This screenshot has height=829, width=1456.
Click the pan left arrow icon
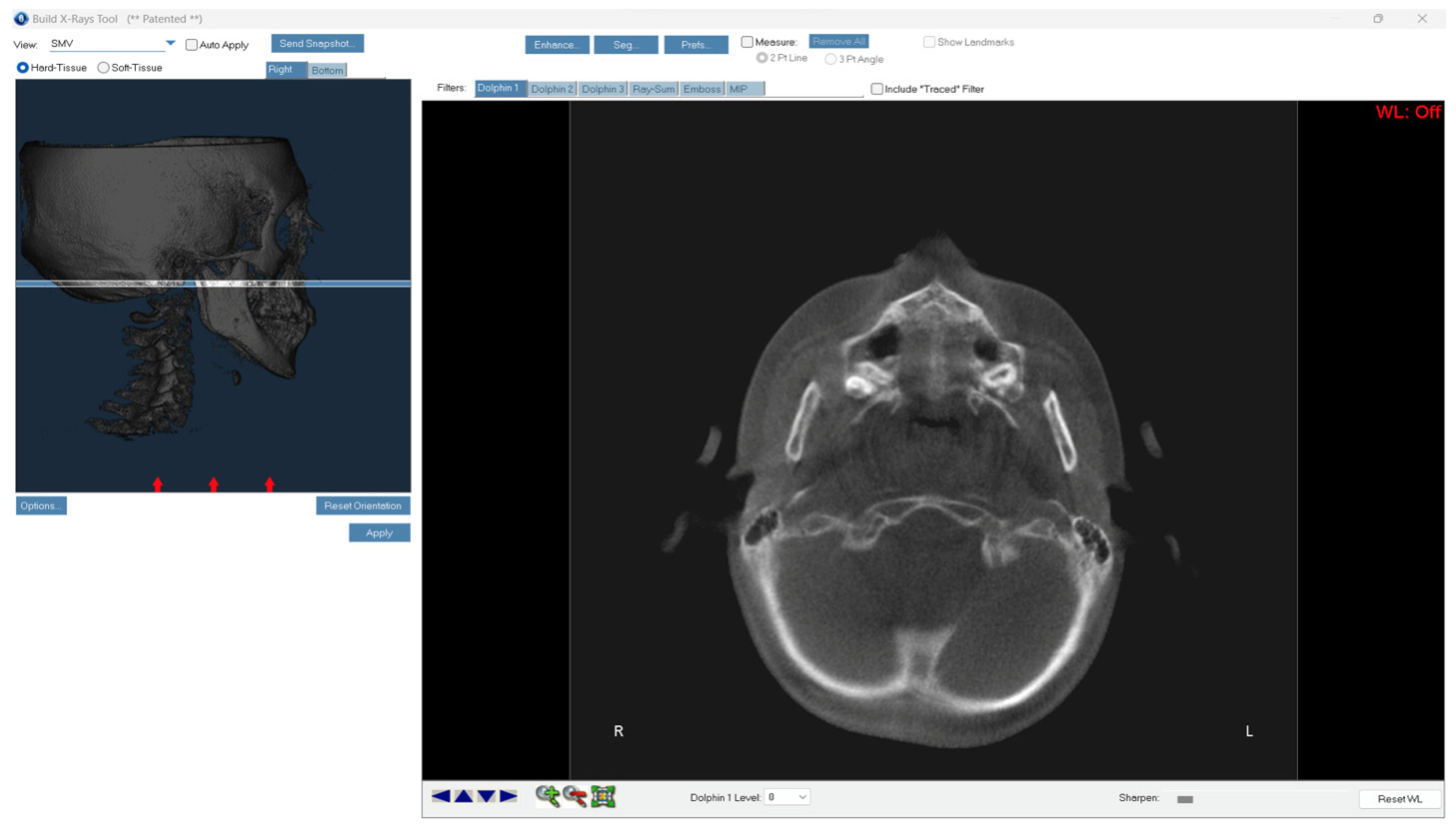(441, 796)
